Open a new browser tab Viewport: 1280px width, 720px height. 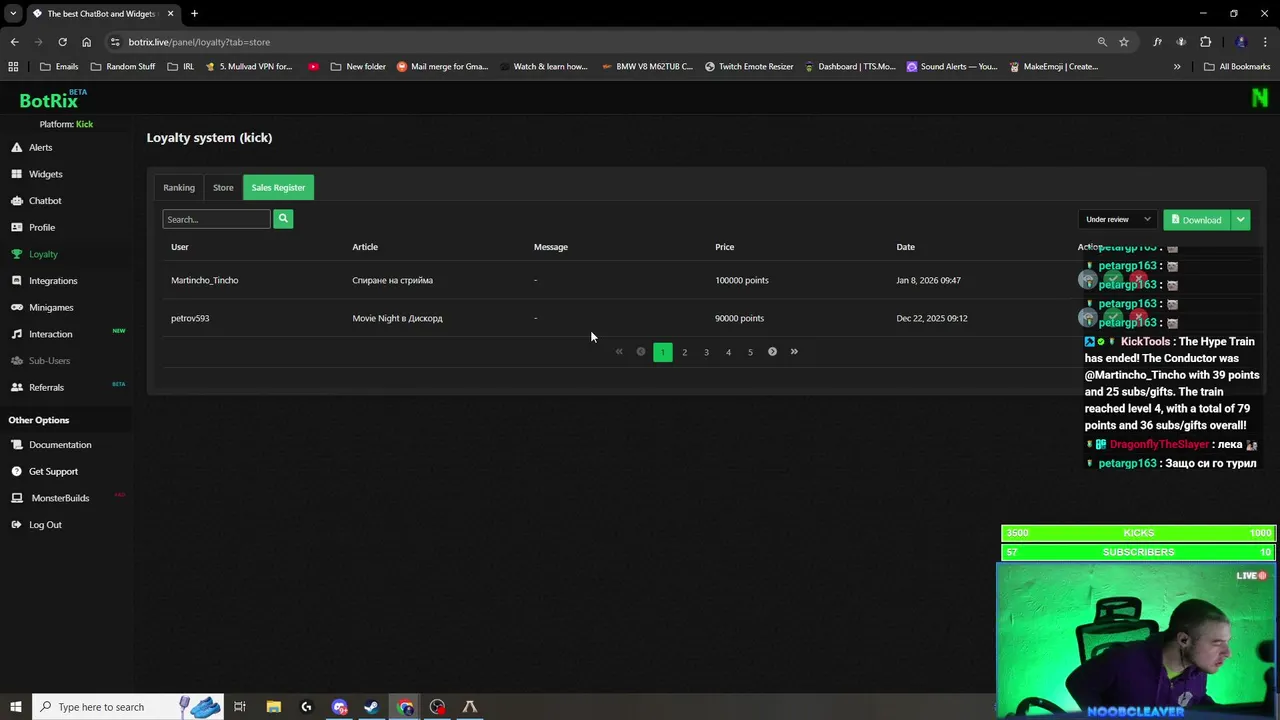[194, 14]
